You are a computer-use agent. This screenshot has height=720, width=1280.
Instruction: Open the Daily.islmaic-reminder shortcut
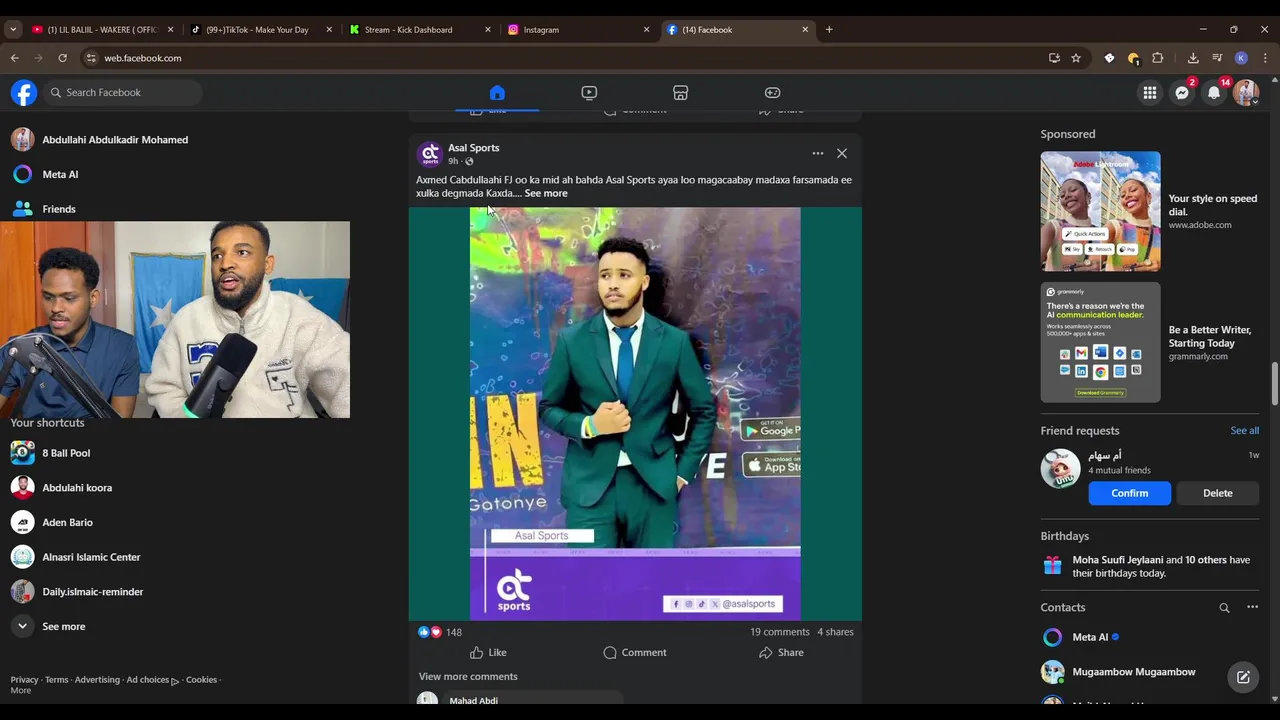point(92,592)
